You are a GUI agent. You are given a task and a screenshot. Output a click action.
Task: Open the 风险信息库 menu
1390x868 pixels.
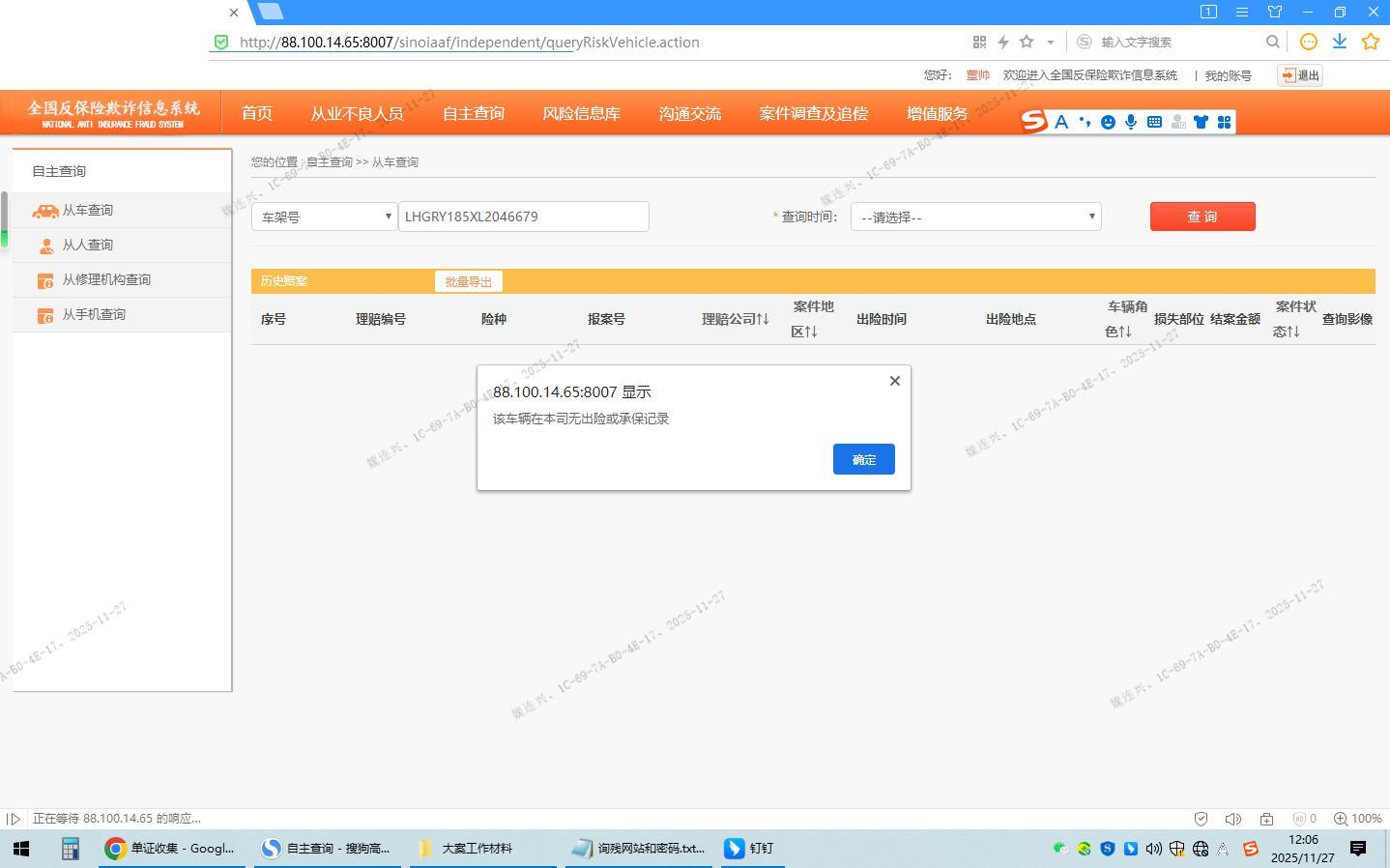581,113
